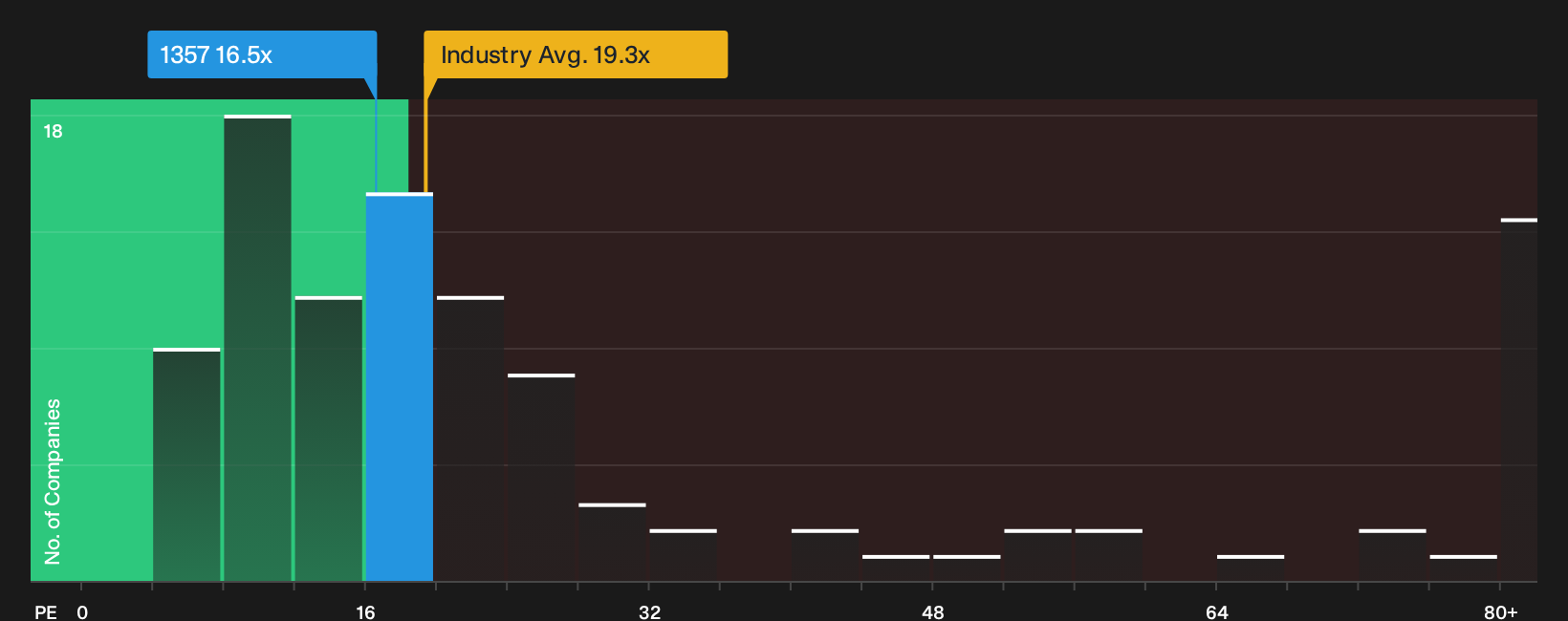Click the short bar just left of PE 32
Screen dimensions: 1568x621
pyautogui.click(x=612, y=542)
